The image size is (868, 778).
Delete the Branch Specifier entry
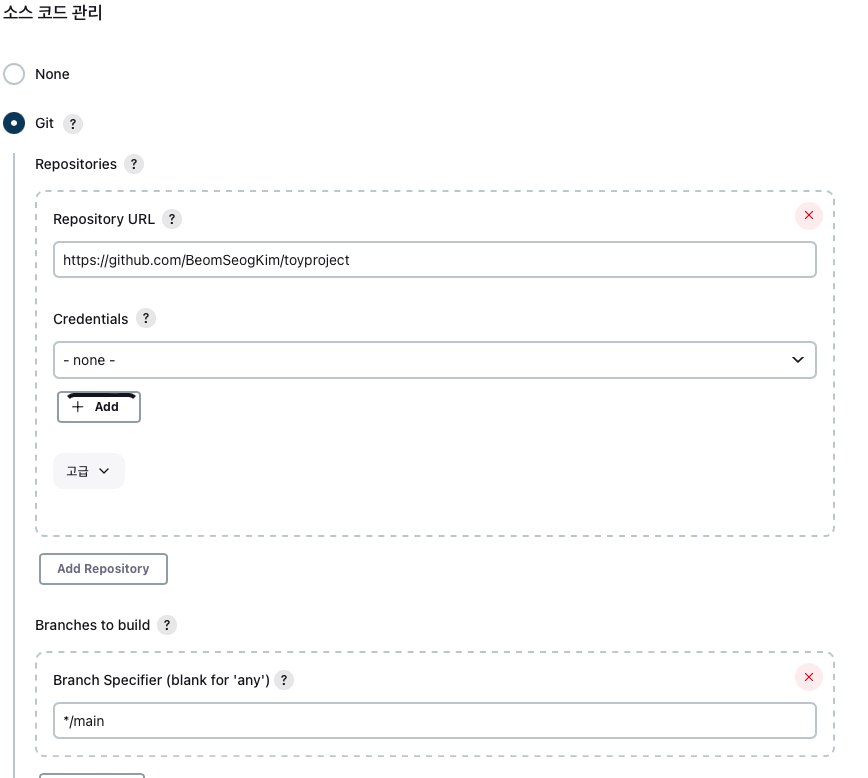click(x=809, y=677)
